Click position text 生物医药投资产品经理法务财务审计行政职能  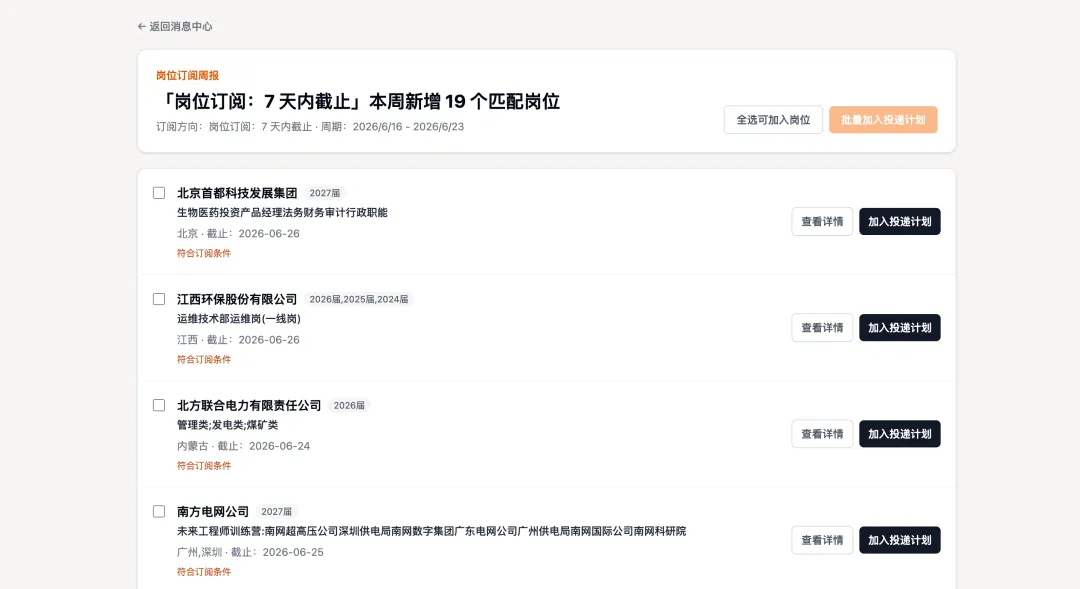pos(282,213)
